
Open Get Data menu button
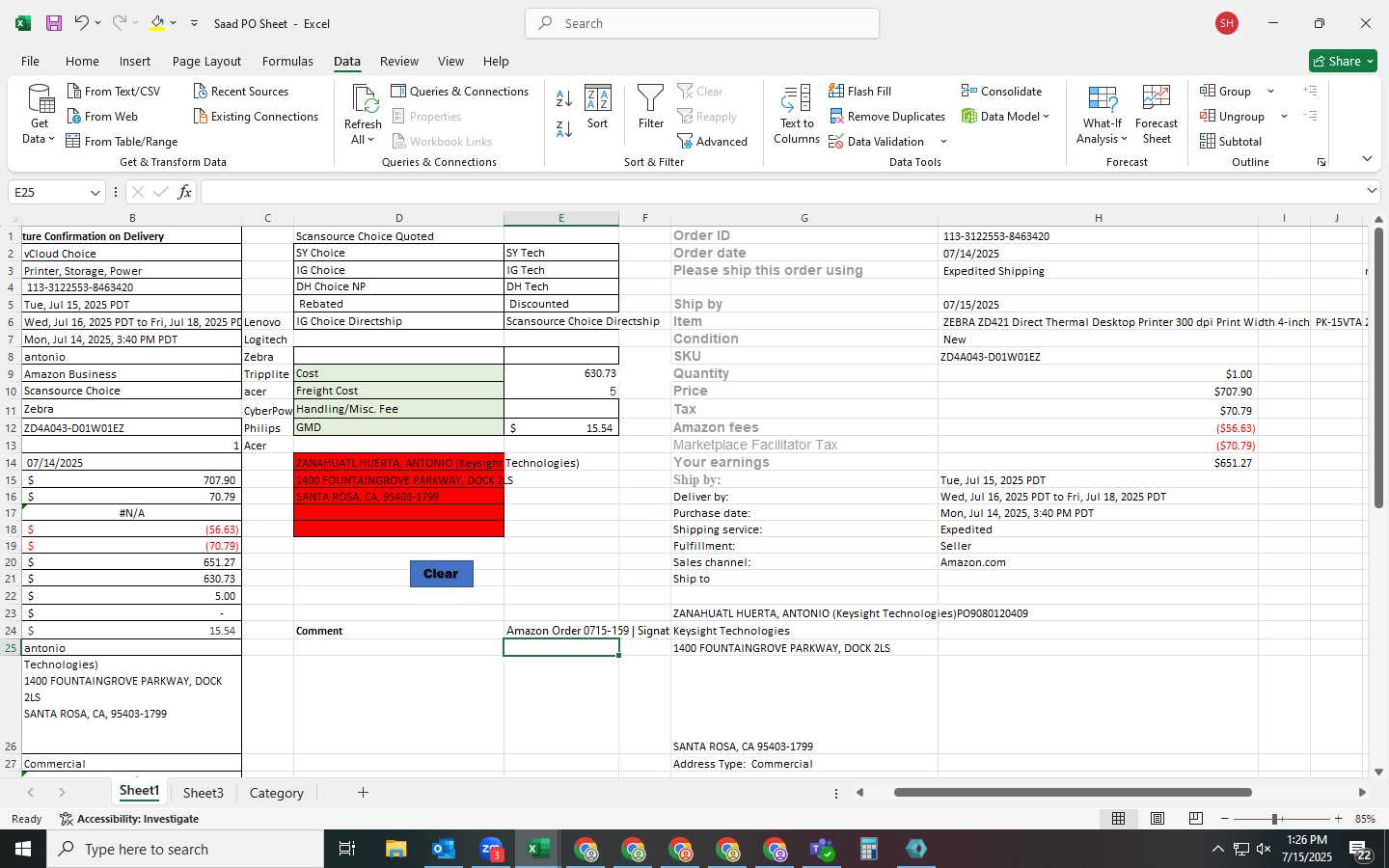coord(40,115)
